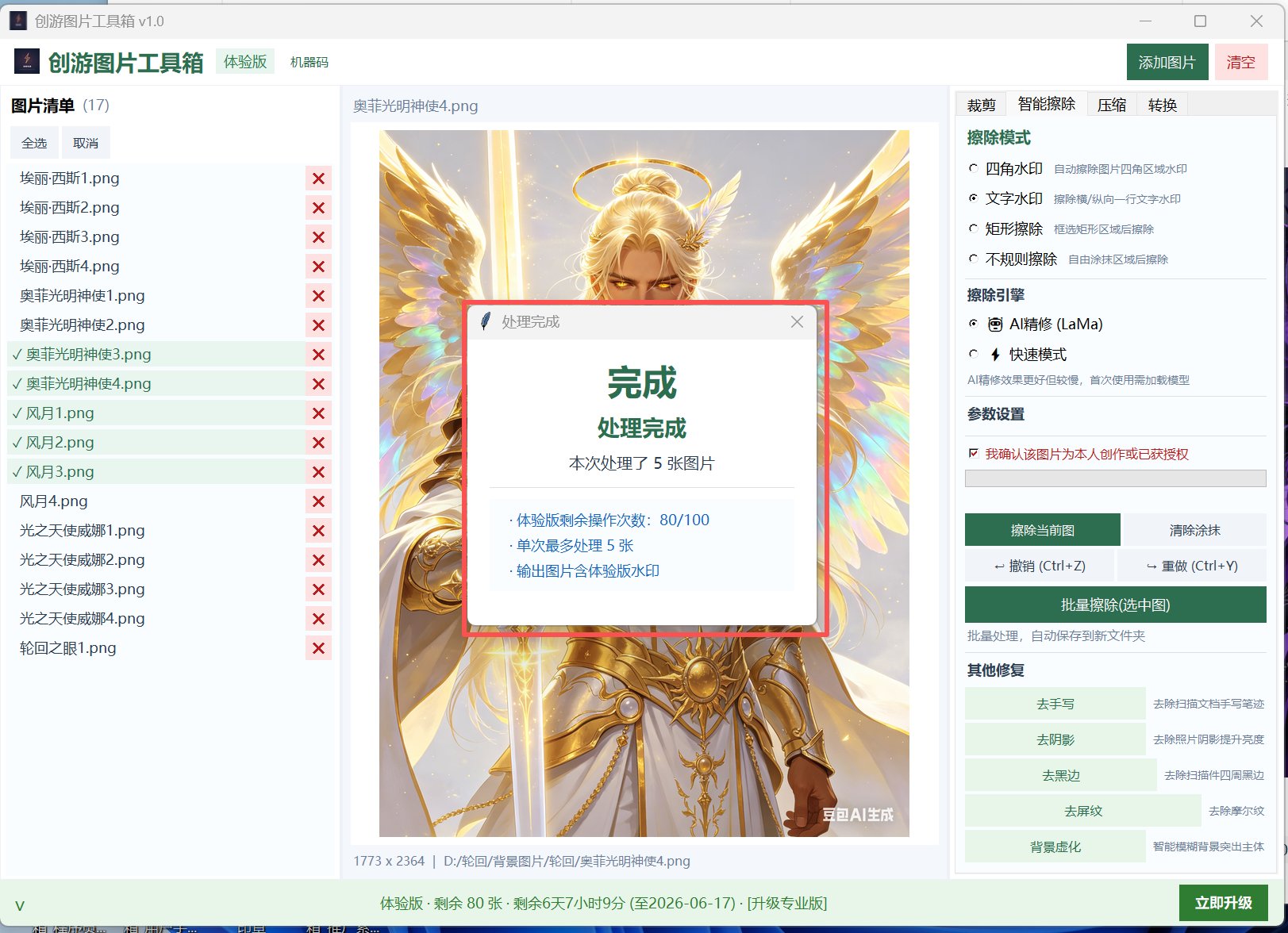Image resolution: width=1288 pixels, height=933 pixels.
Task: Delete 奥菲光明神使4.png using red X
Action: (318, 384)
